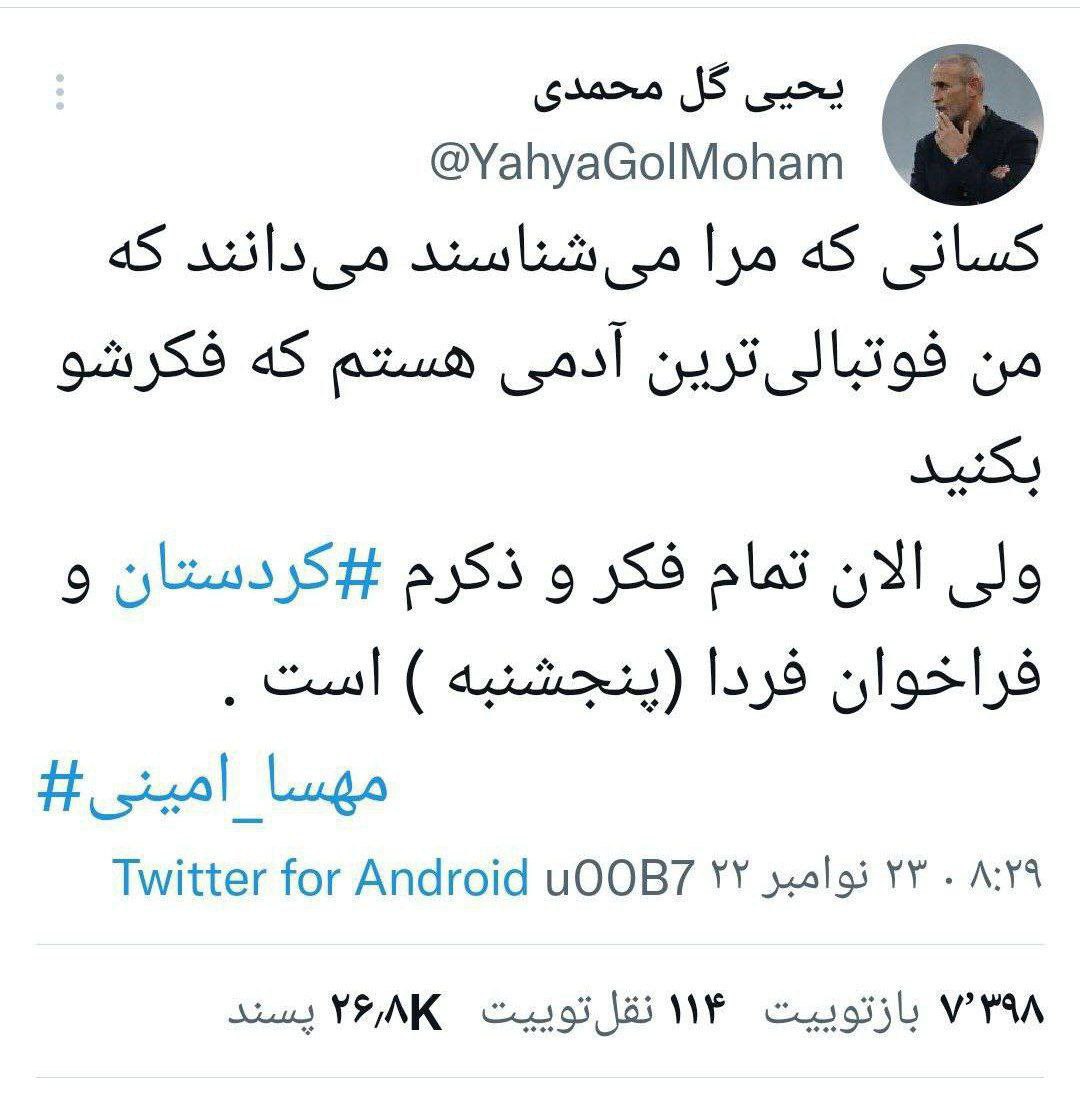
Task: Click the display name یحیی گل محمدی
Action: (x=689, y=94)
